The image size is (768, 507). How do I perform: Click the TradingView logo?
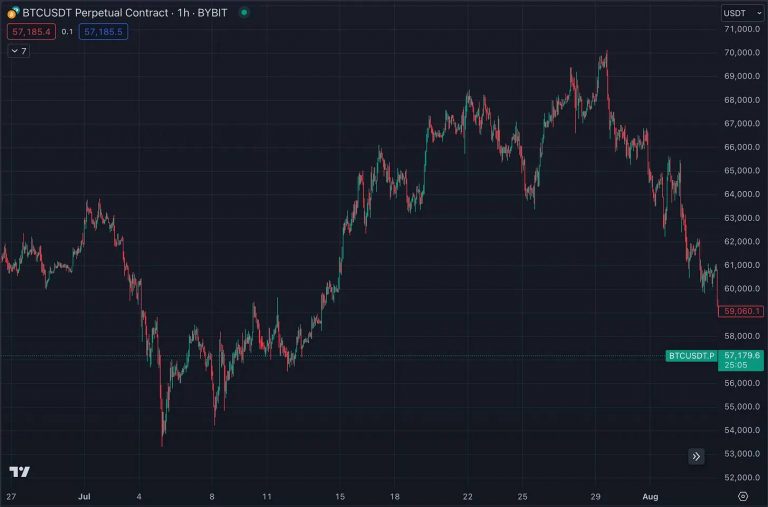[20, 471]
